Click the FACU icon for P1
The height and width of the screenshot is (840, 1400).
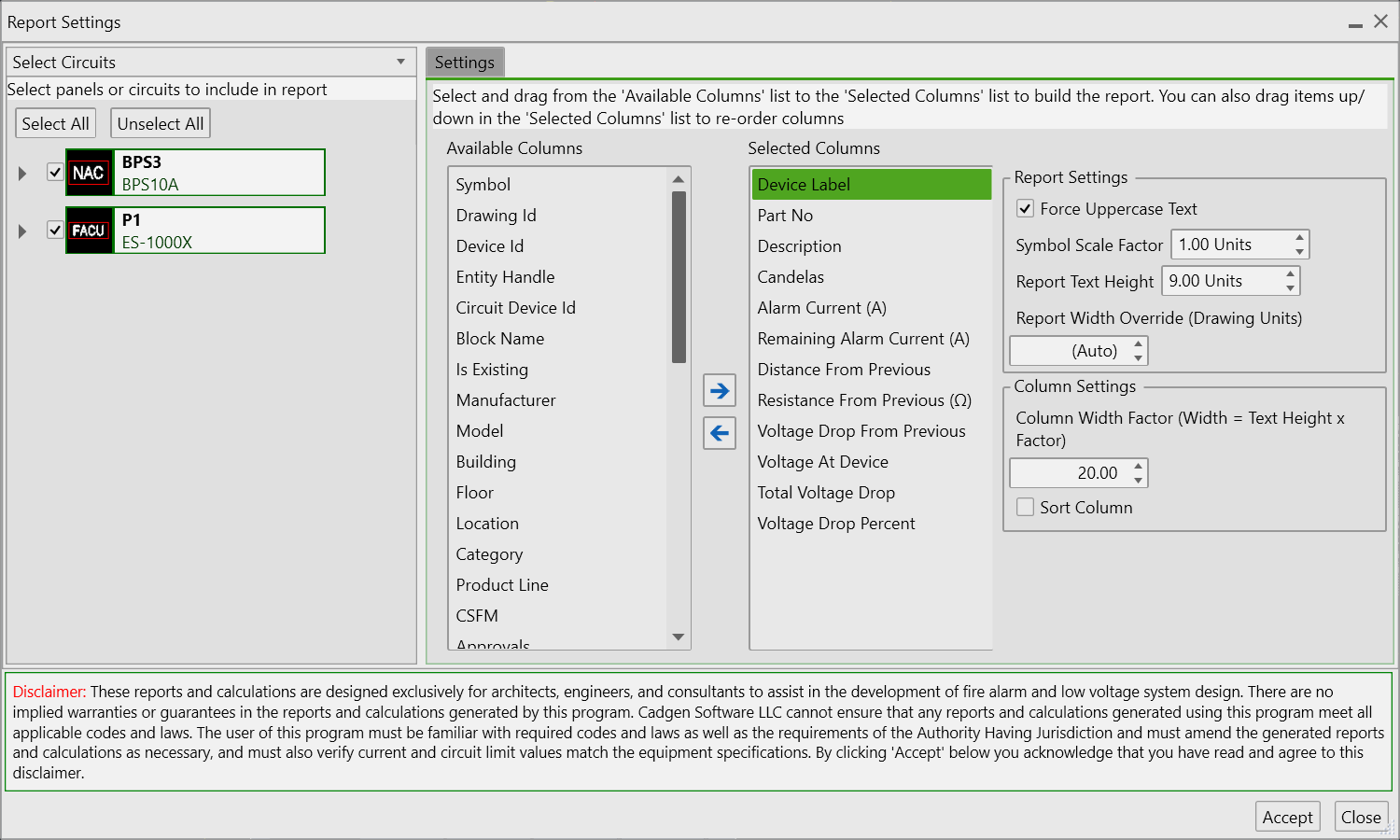[x=89, y=231]
